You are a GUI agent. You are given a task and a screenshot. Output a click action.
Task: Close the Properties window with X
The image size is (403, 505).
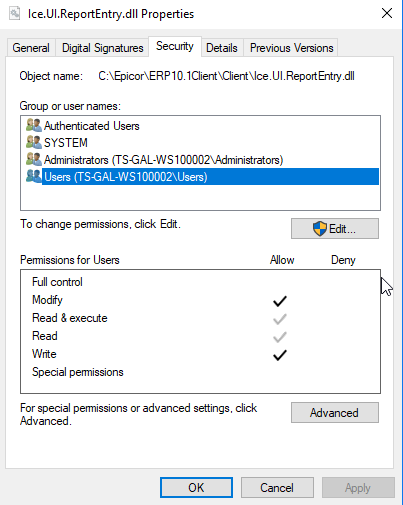(x=387, y=13)
